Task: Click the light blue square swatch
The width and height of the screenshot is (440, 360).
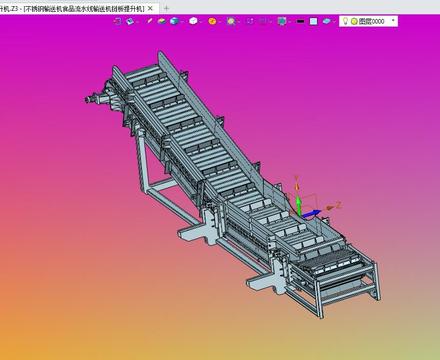Action: [313, 21]
